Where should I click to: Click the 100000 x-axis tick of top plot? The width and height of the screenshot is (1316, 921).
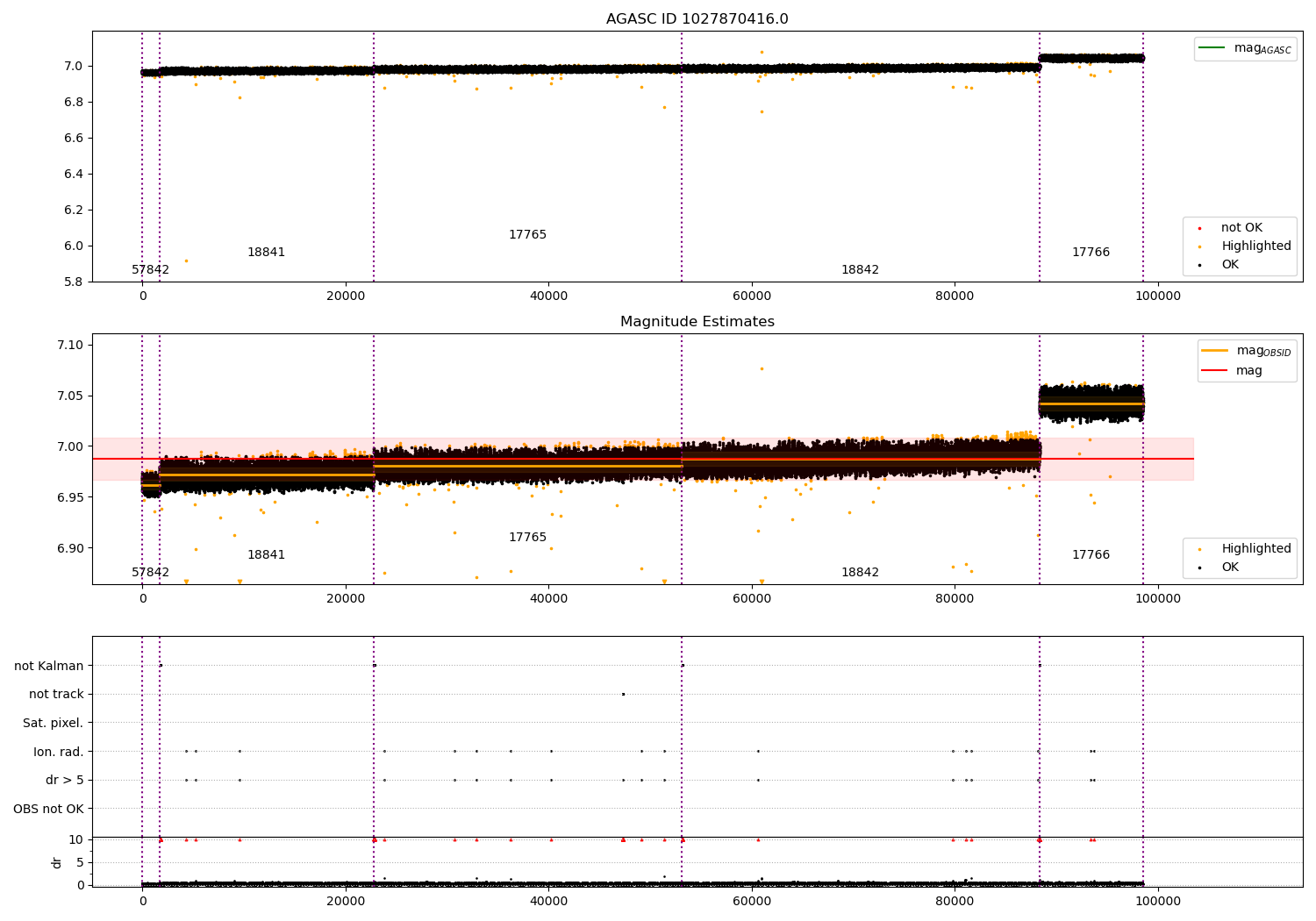pyautogui.click(x=1158, y=296)
